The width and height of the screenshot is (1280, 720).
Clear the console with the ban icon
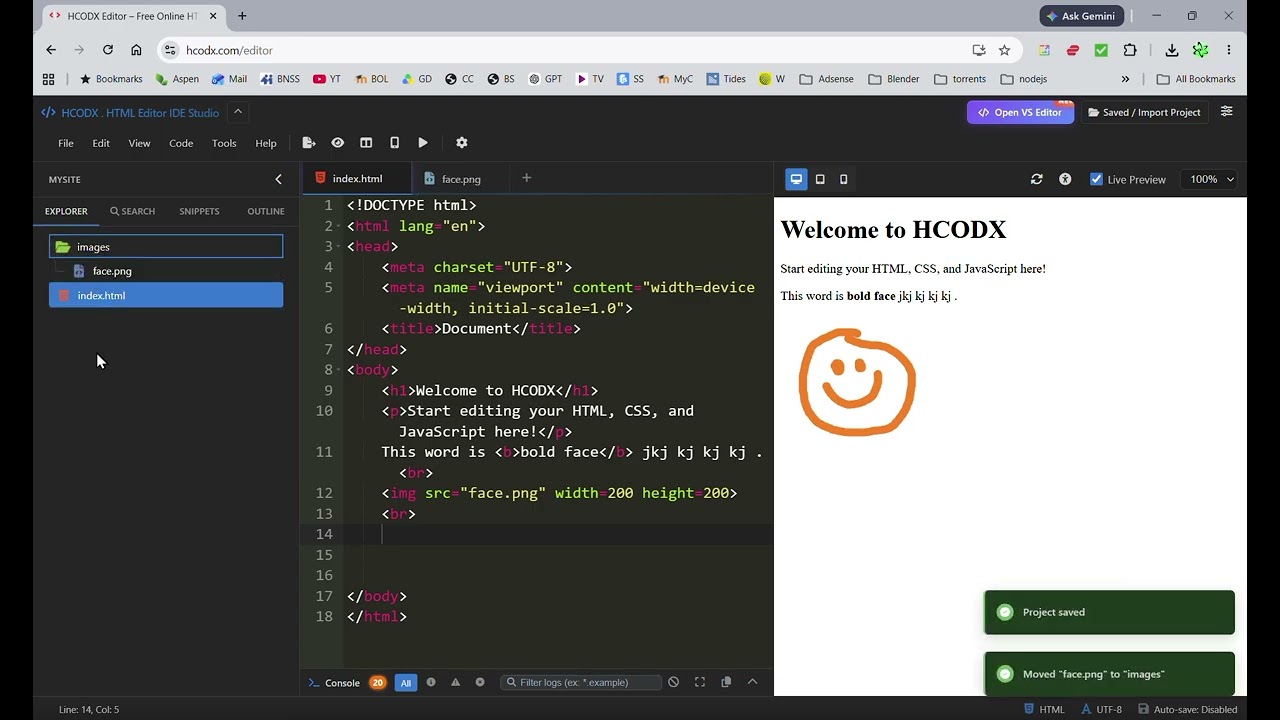point(674,682)
